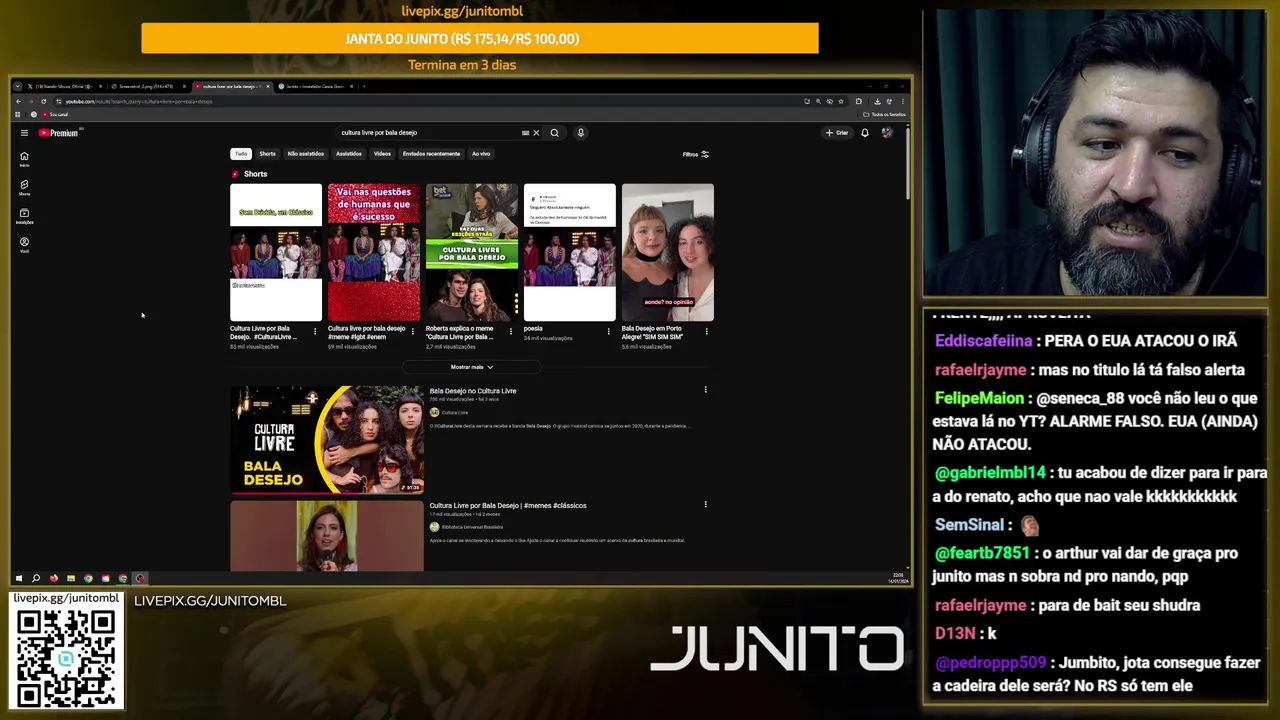
Task: Select the 'Shorts' filter chip
Action: [267, 154]
